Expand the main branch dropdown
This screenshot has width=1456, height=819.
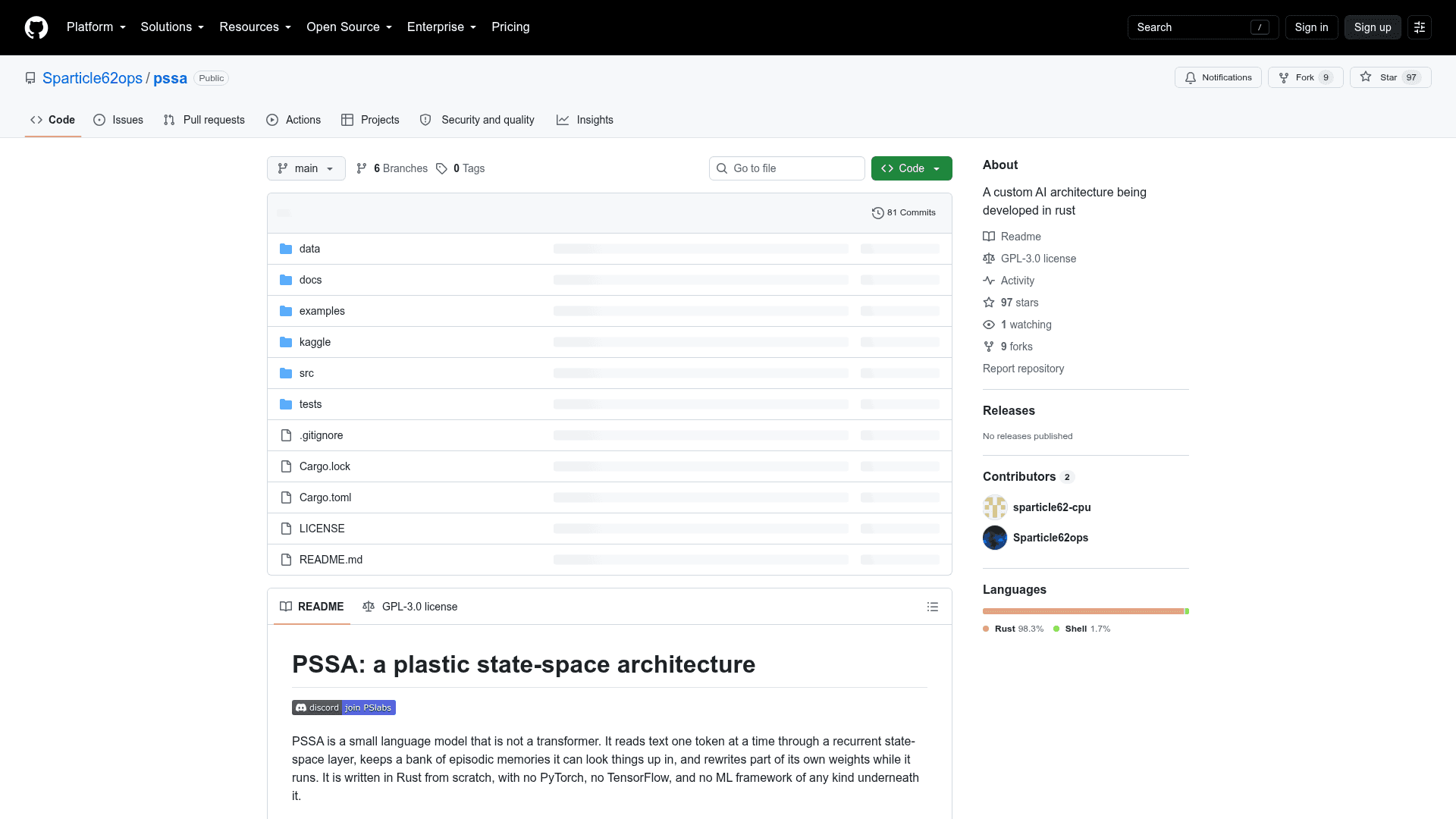[306, 168]
